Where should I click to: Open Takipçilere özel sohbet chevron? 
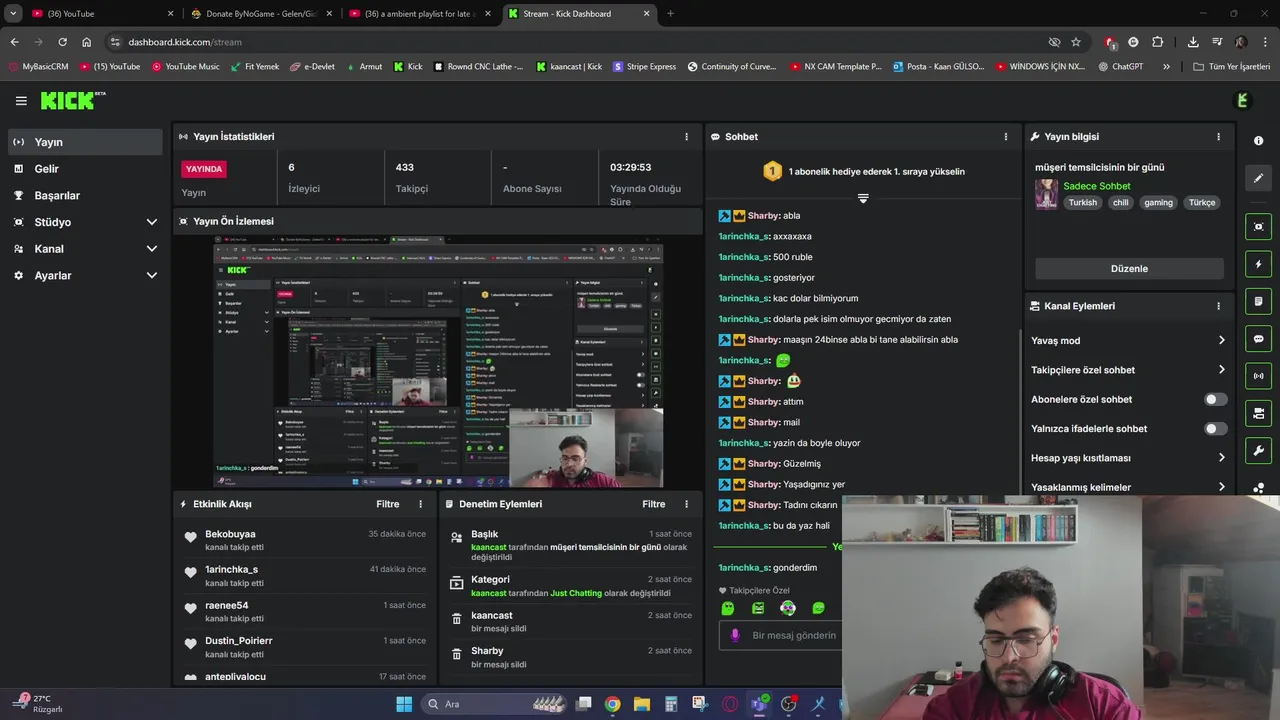1221,370
